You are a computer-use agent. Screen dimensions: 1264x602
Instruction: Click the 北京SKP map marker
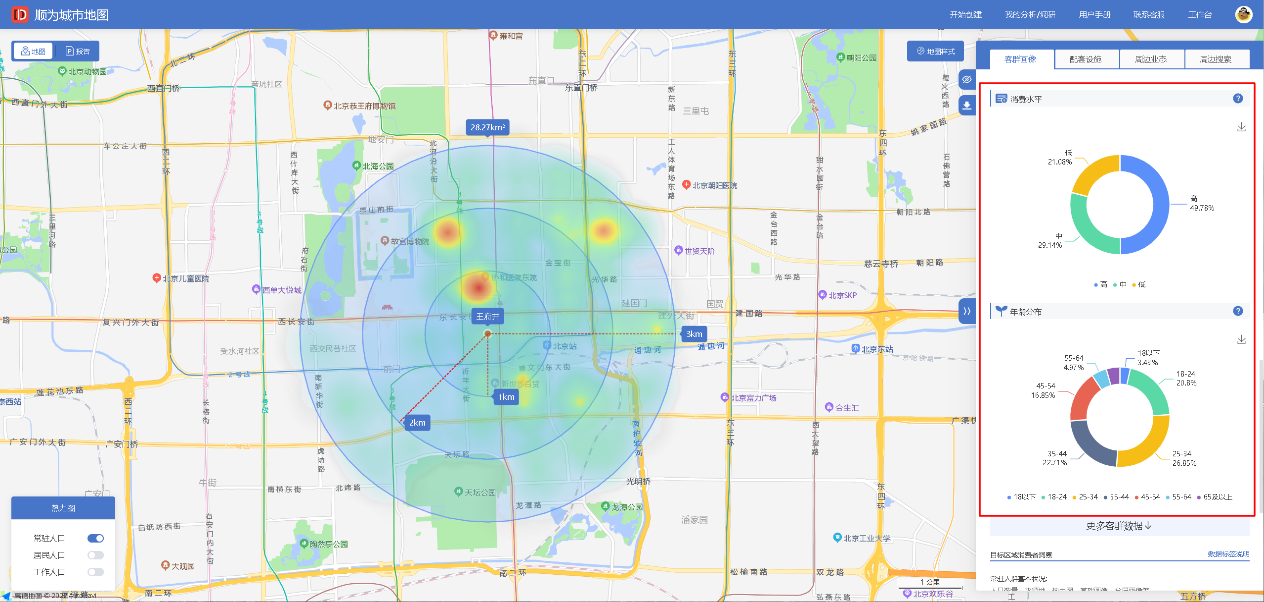tap(837, 296)
